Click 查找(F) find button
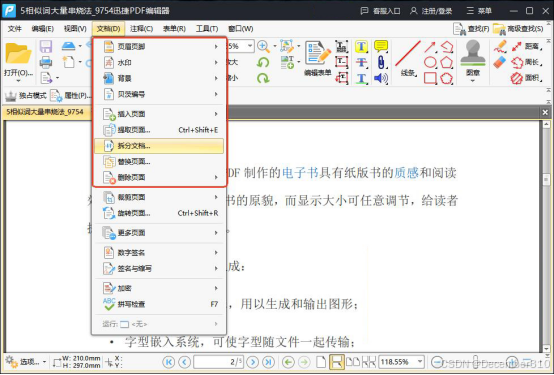The height and width of the screenshot is (375, 554). [x=471, y=29]
